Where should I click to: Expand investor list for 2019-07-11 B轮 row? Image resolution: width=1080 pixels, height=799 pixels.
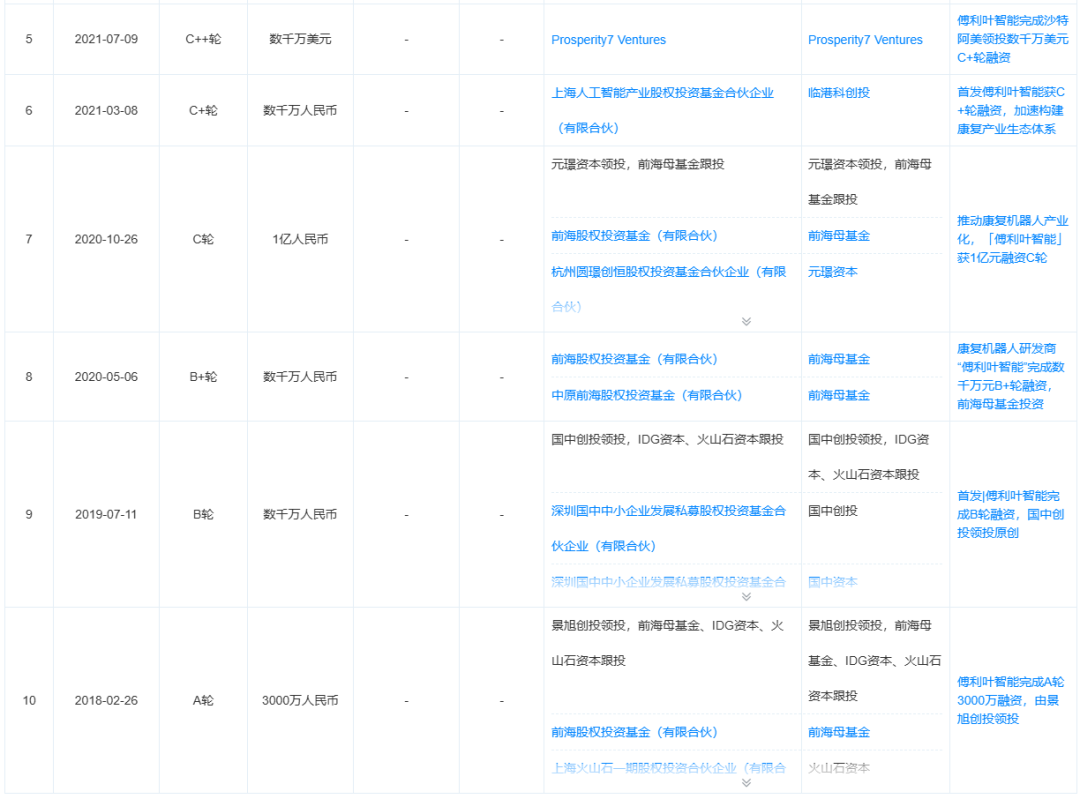point(746,597)
